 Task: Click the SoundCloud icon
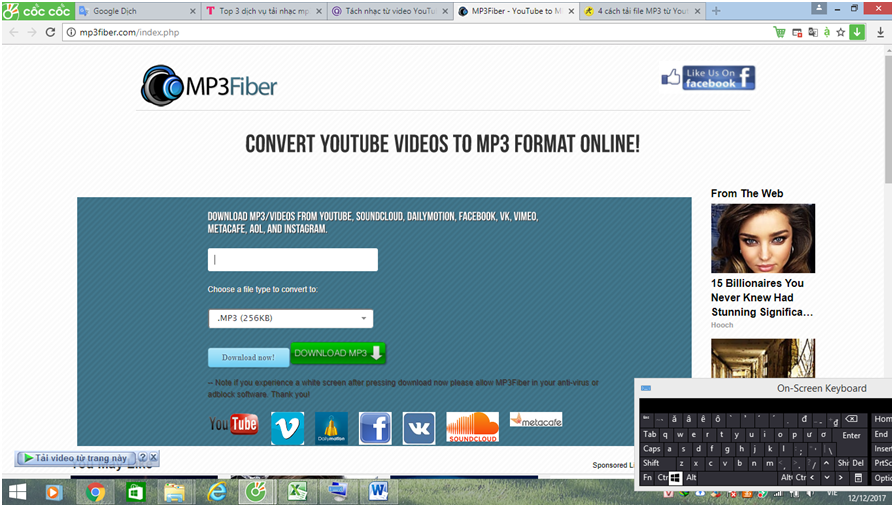coord(472,427)
